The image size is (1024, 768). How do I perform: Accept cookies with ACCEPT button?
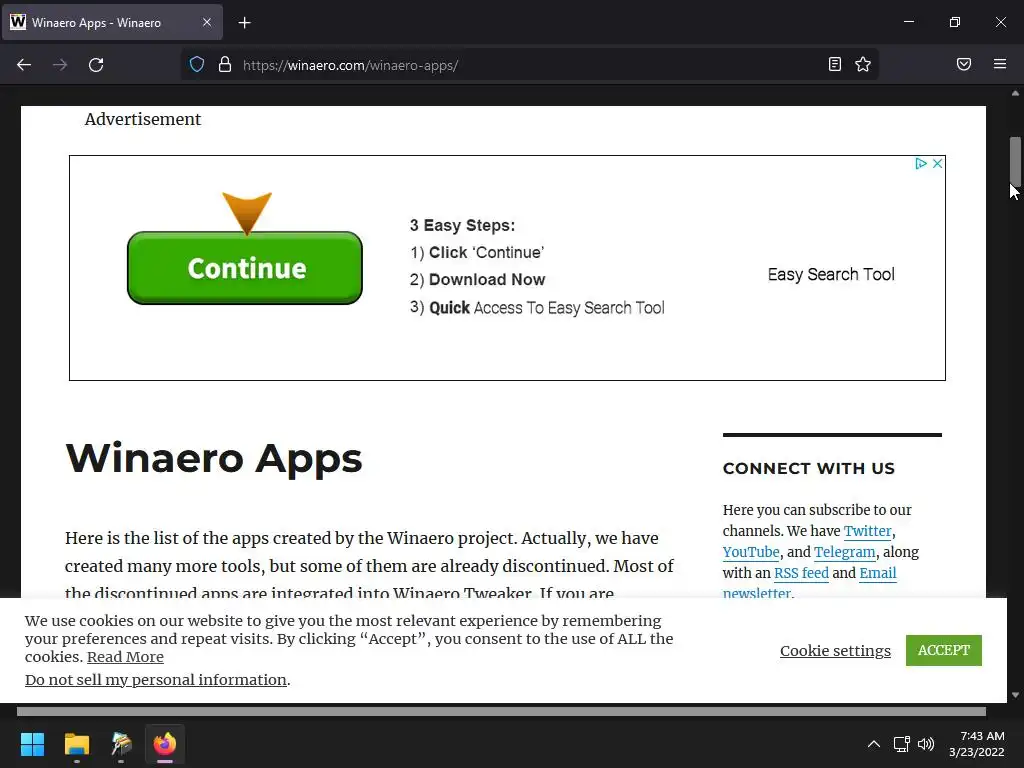coord(944,650)
